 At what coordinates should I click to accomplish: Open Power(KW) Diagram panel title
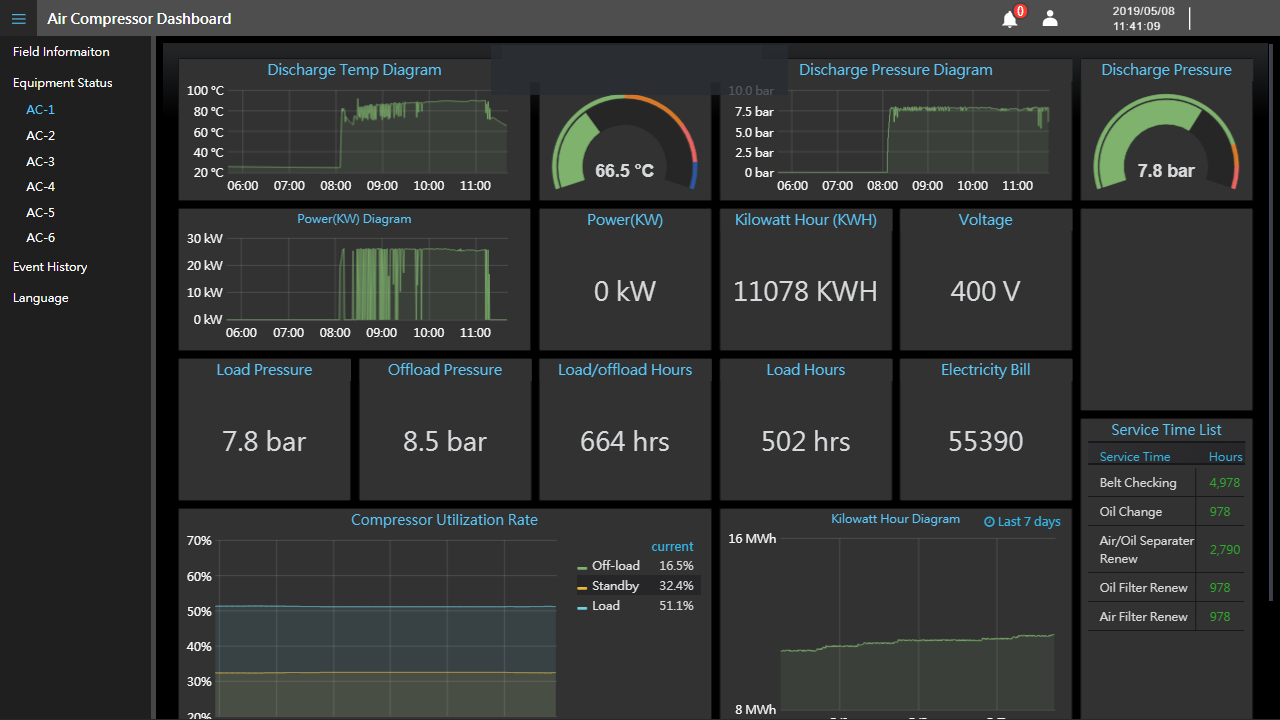(354, 219)
